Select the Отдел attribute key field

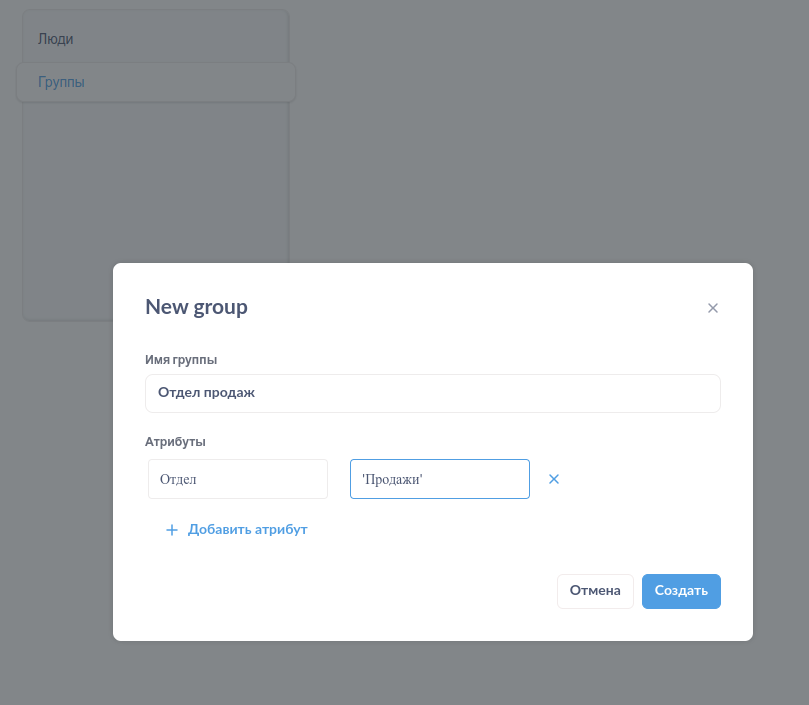click(x=238, y=479)
